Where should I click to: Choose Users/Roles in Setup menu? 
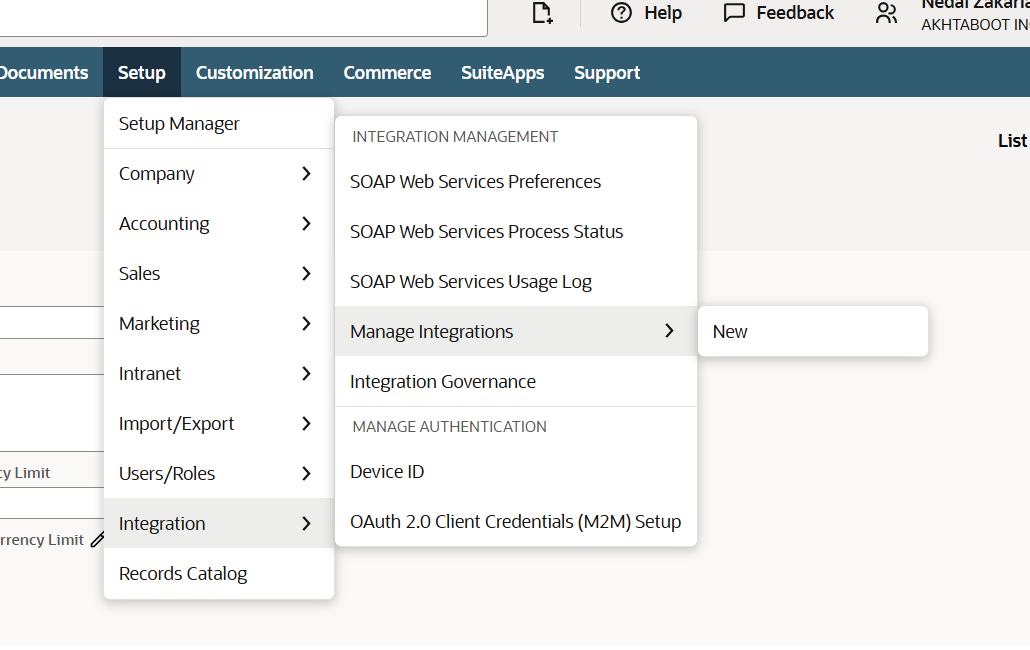click(x=219, y=473)
